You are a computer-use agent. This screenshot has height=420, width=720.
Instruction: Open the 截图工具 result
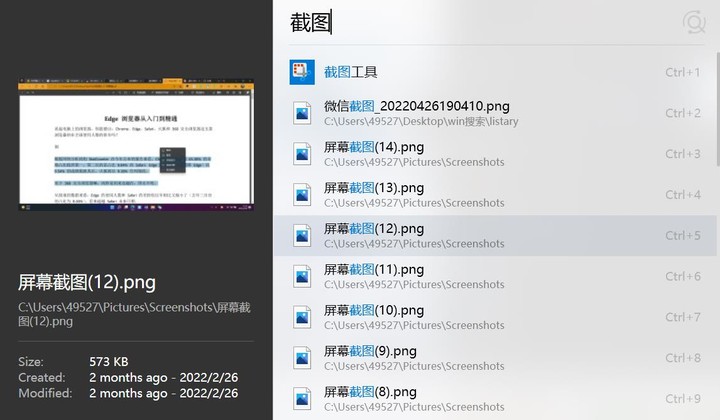351,72
